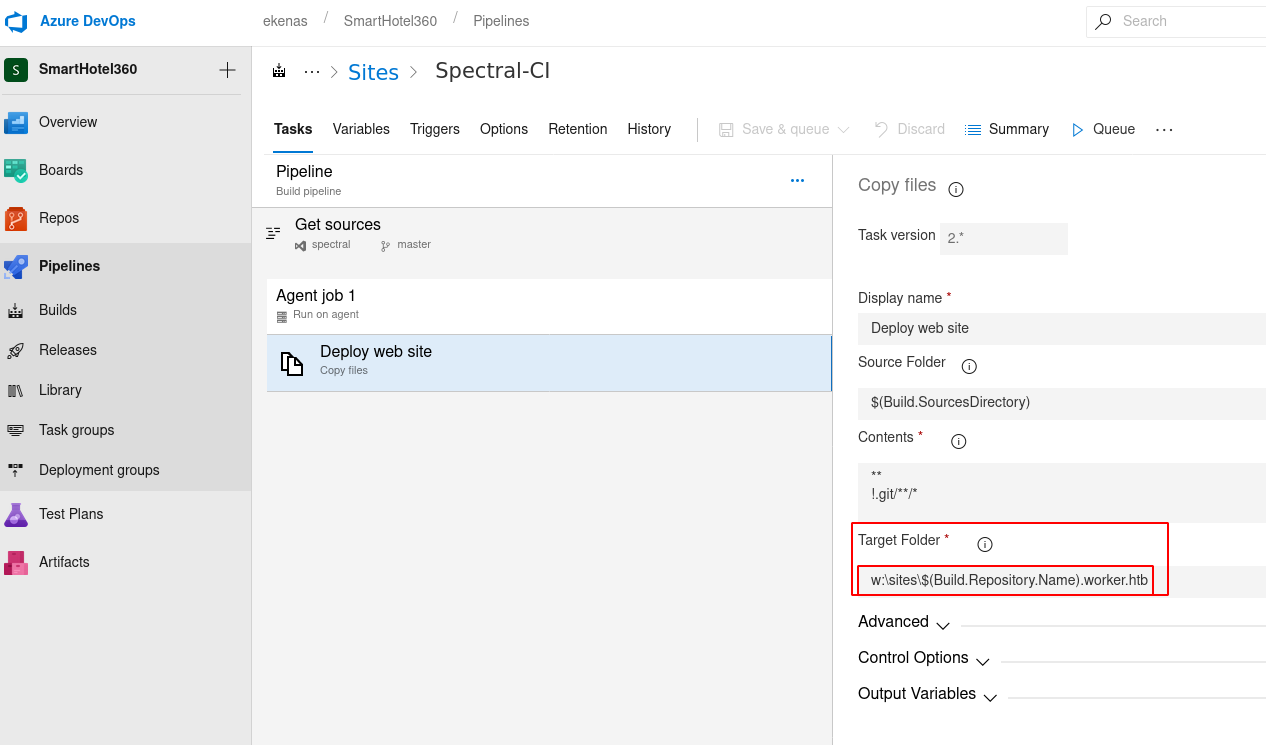Click the Display name field
The image size is (1266, 745).
click(1062, 328)
